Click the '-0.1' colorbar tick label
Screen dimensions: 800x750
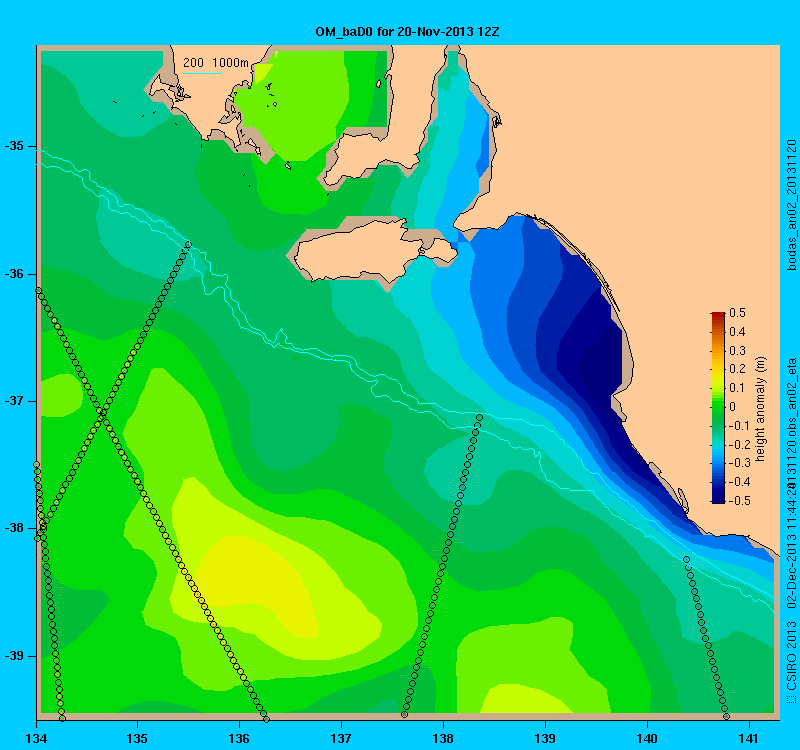(738, 426)
